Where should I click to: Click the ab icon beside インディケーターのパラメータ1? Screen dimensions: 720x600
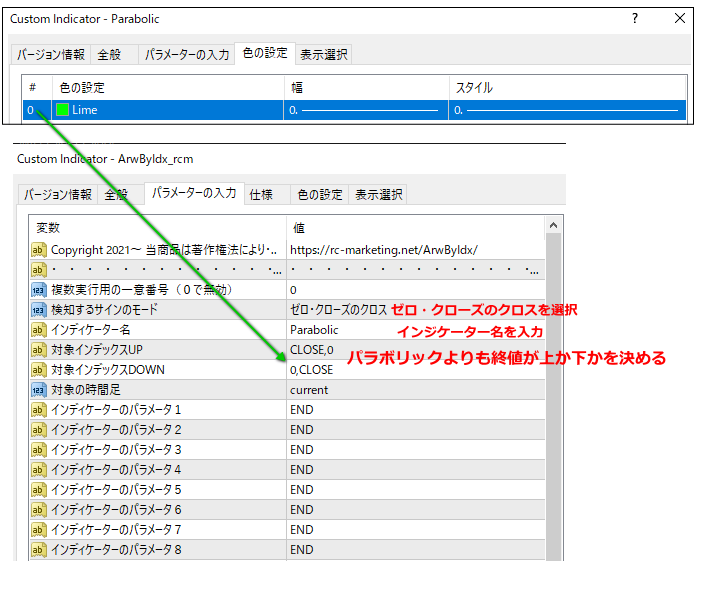[39, 409]
